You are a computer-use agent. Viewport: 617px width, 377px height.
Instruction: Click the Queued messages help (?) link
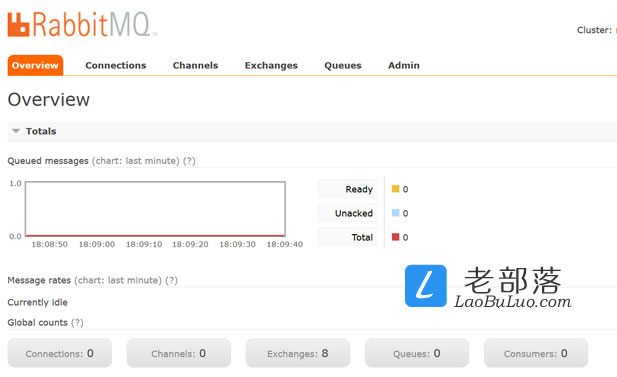pyautogui.click(x=189, y=161)
